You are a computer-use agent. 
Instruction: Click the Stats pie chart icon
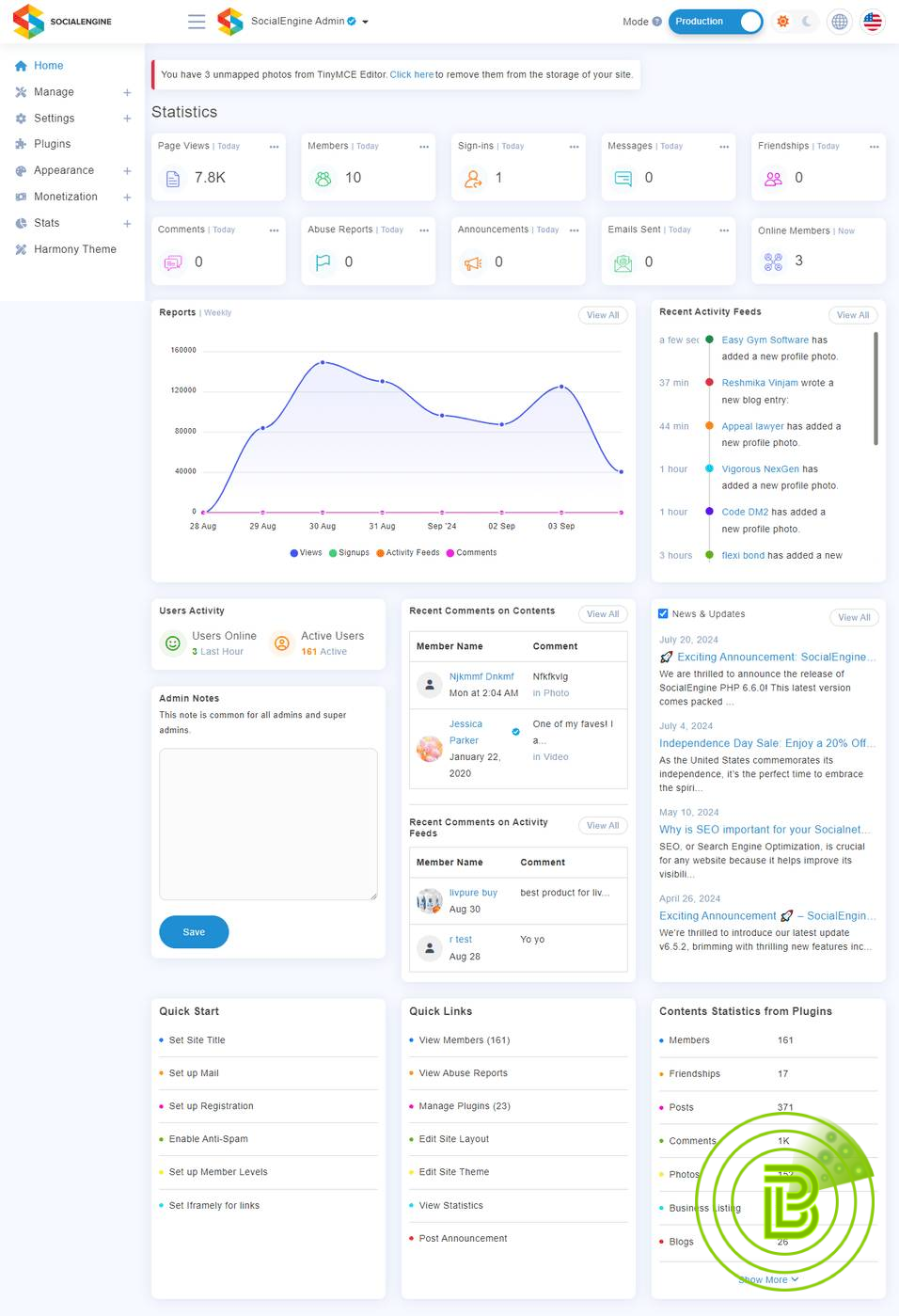click(21, 223)
